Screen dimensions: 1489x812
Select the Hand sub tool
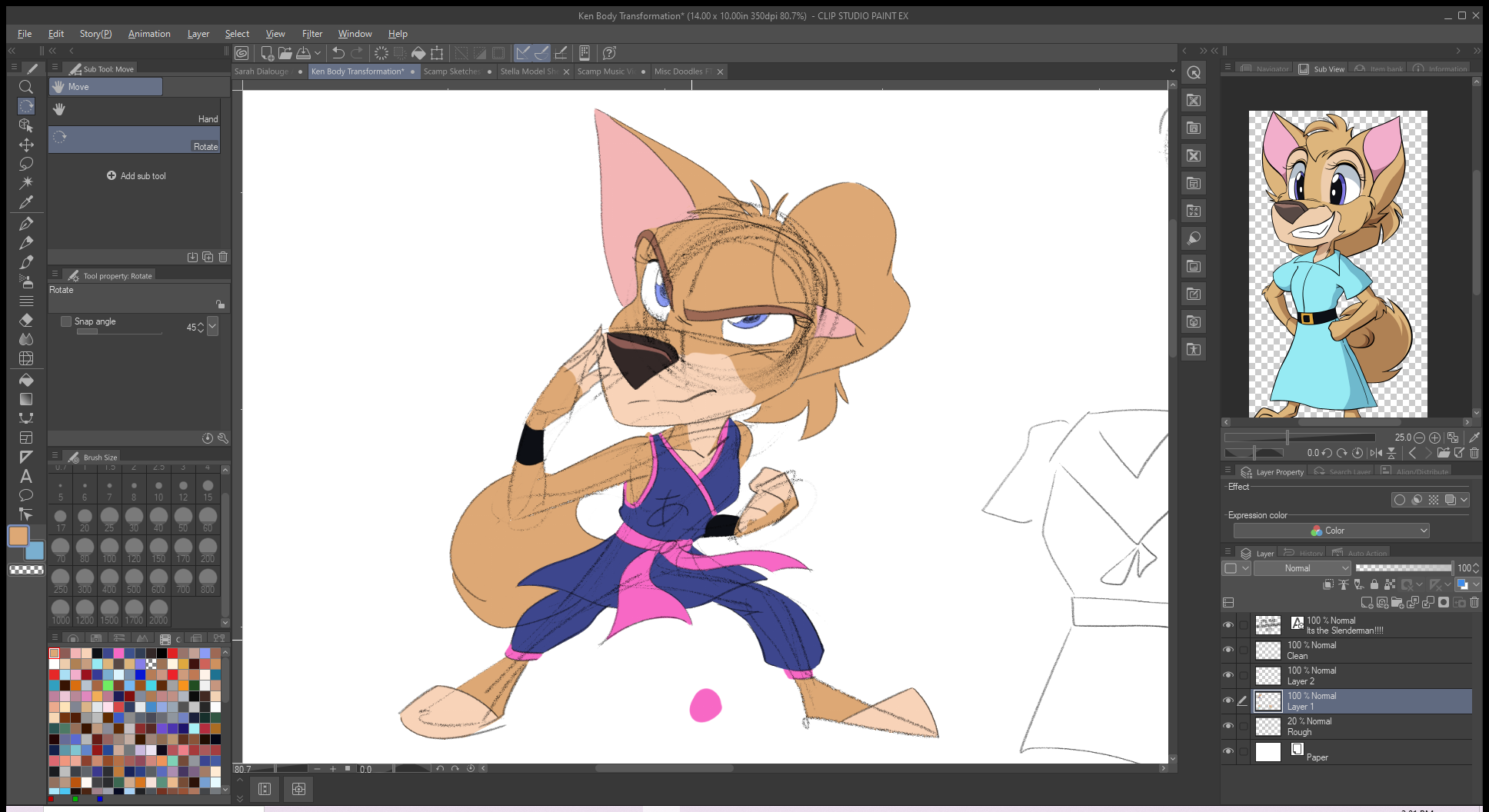coord(135,111)
